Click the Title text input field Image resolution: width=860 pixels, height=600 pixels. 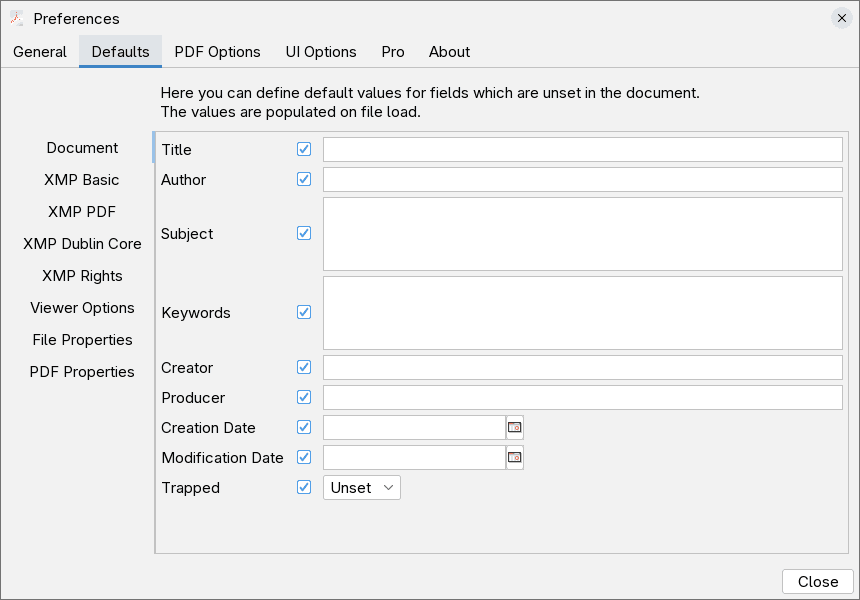pyautogui.click(x=582, y=150)
